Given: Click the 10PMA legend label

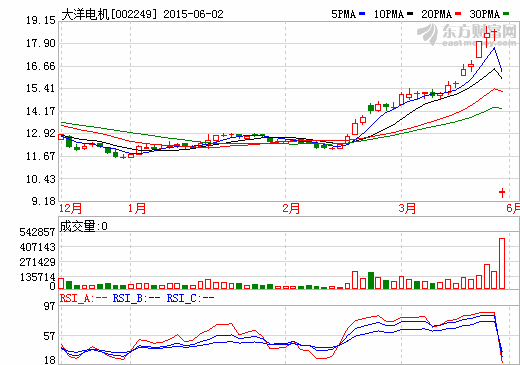Looking at the screenshot, I should [389, 14].
